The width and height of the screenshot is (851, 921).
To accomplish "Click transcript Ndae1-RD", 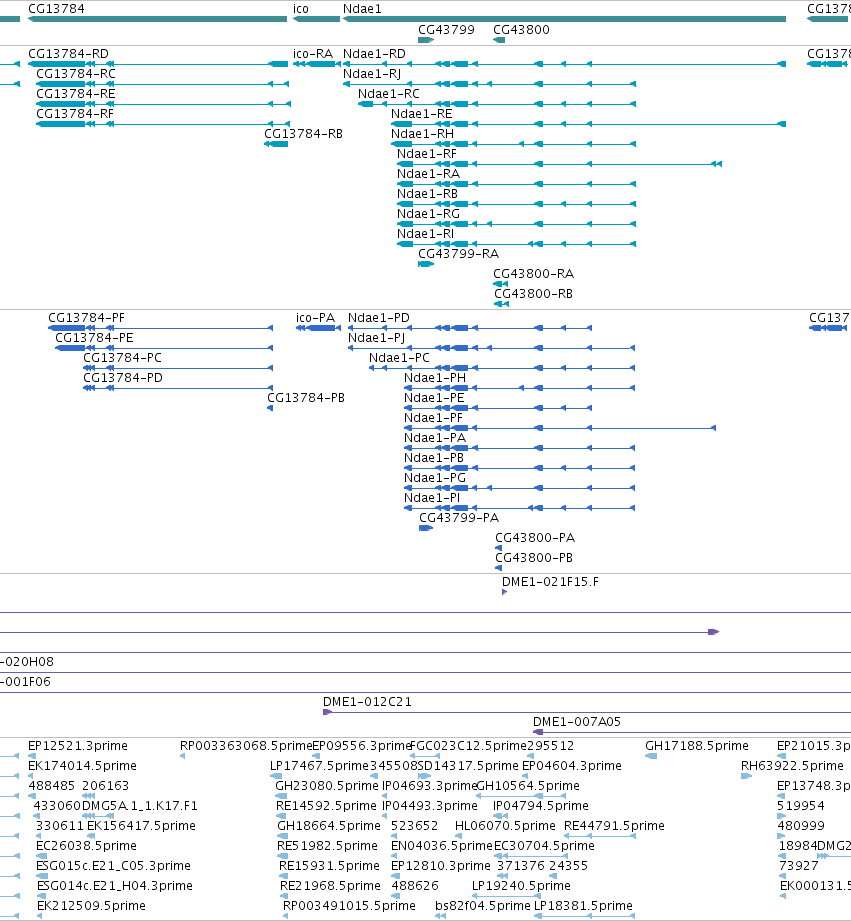I will point(374,54).
